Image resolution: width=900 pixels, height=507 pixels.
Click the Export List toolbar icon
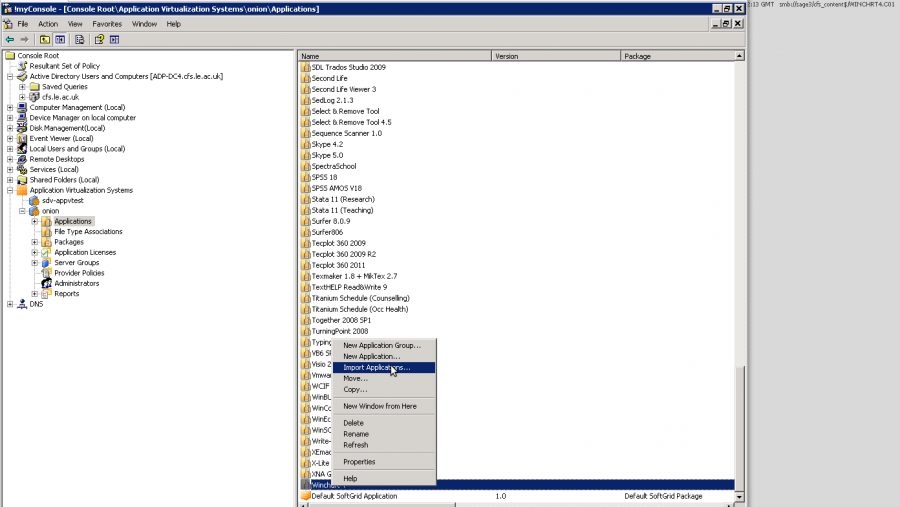[79, 40]
